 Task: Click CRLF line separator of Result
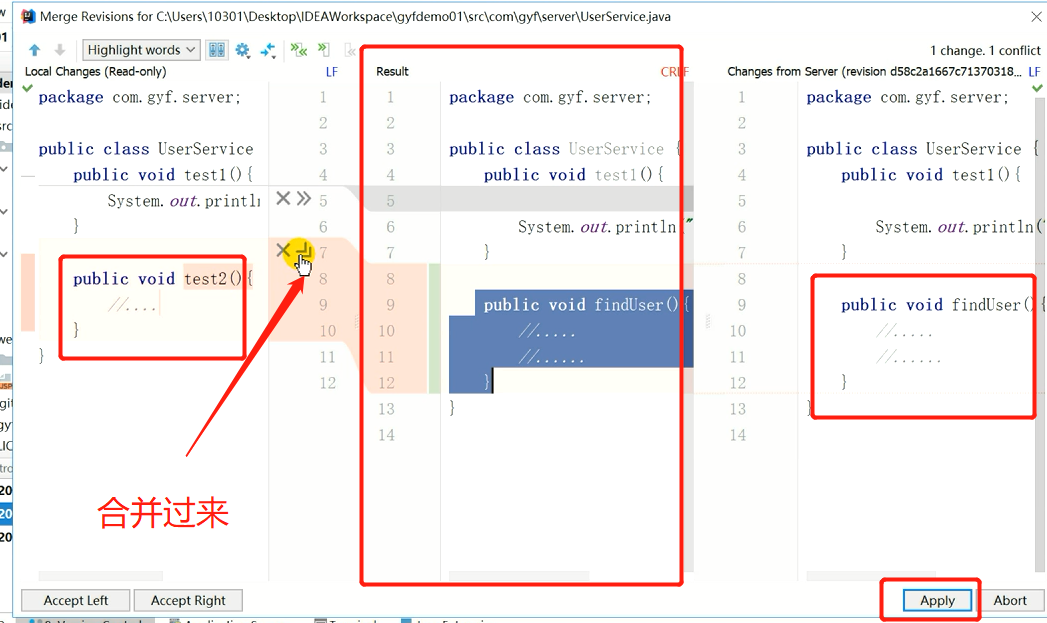674,71
